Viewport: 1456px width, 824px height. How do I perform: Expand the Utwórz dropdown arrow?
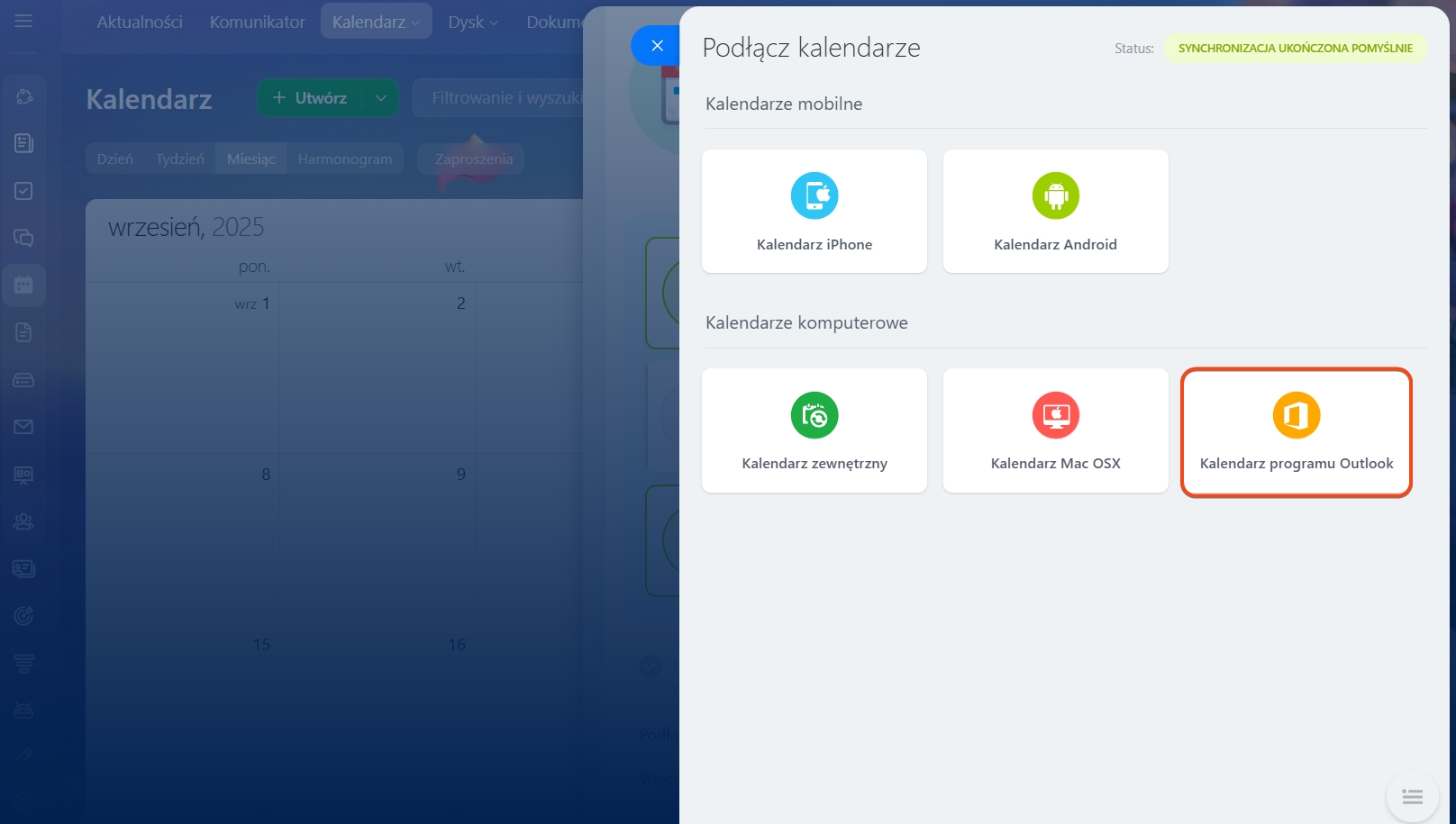(x=381, y=98)
